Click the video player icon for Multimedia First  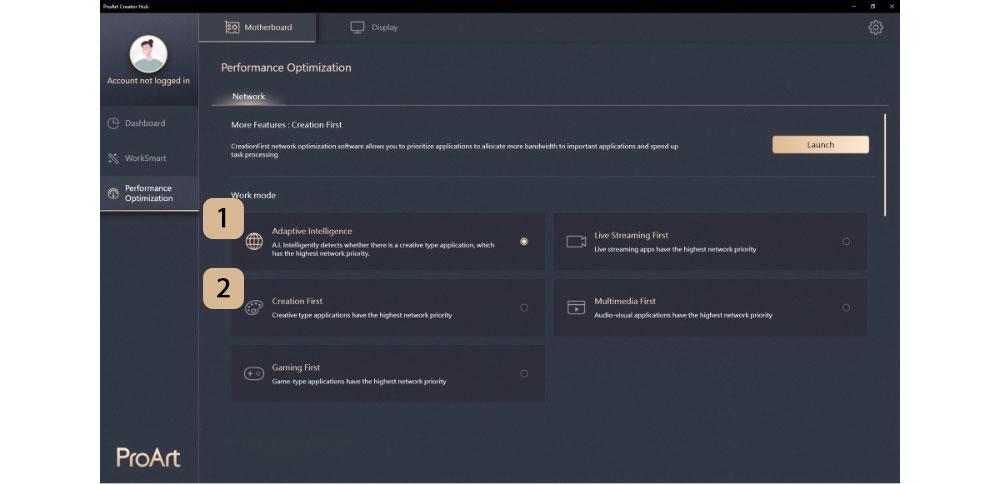[576, 307]
